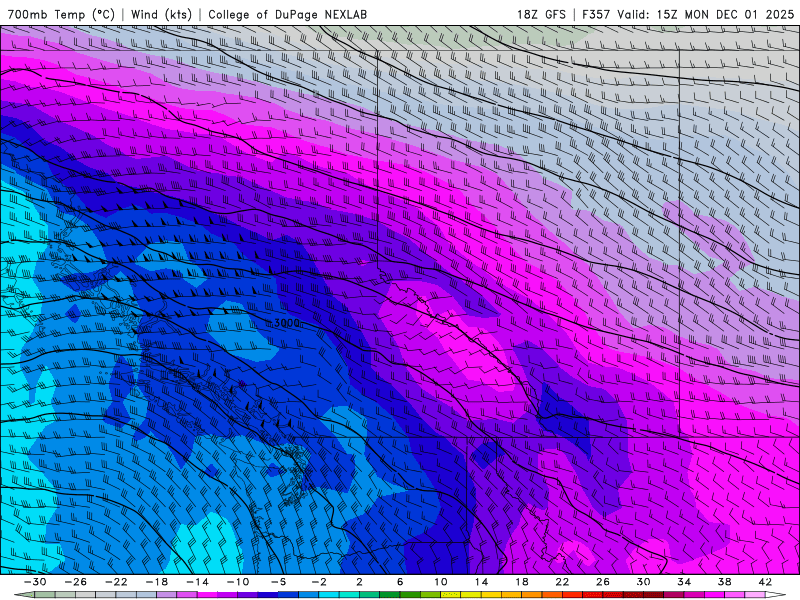Click the 14 colorbar label
This screenshot has height=600, width=800.
click(481, 582)
